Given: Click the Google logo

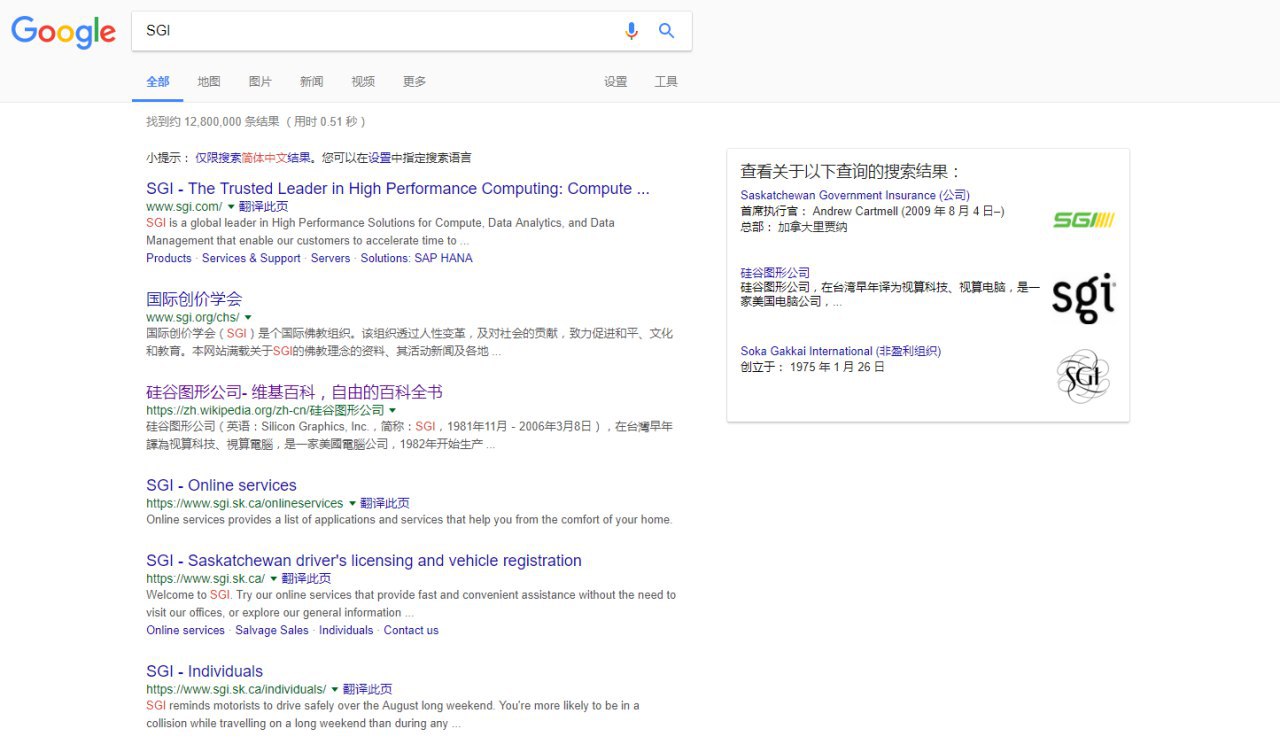Looking at the screenshot, I should point(63,32).
